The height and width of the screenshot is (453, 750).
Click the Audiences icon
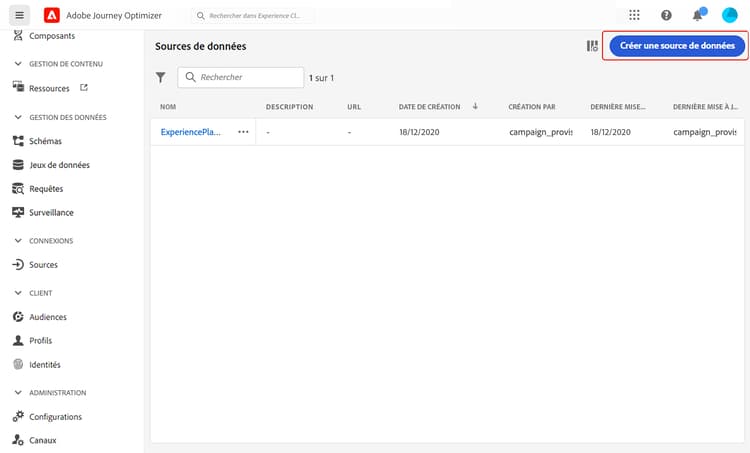point(18,317)
